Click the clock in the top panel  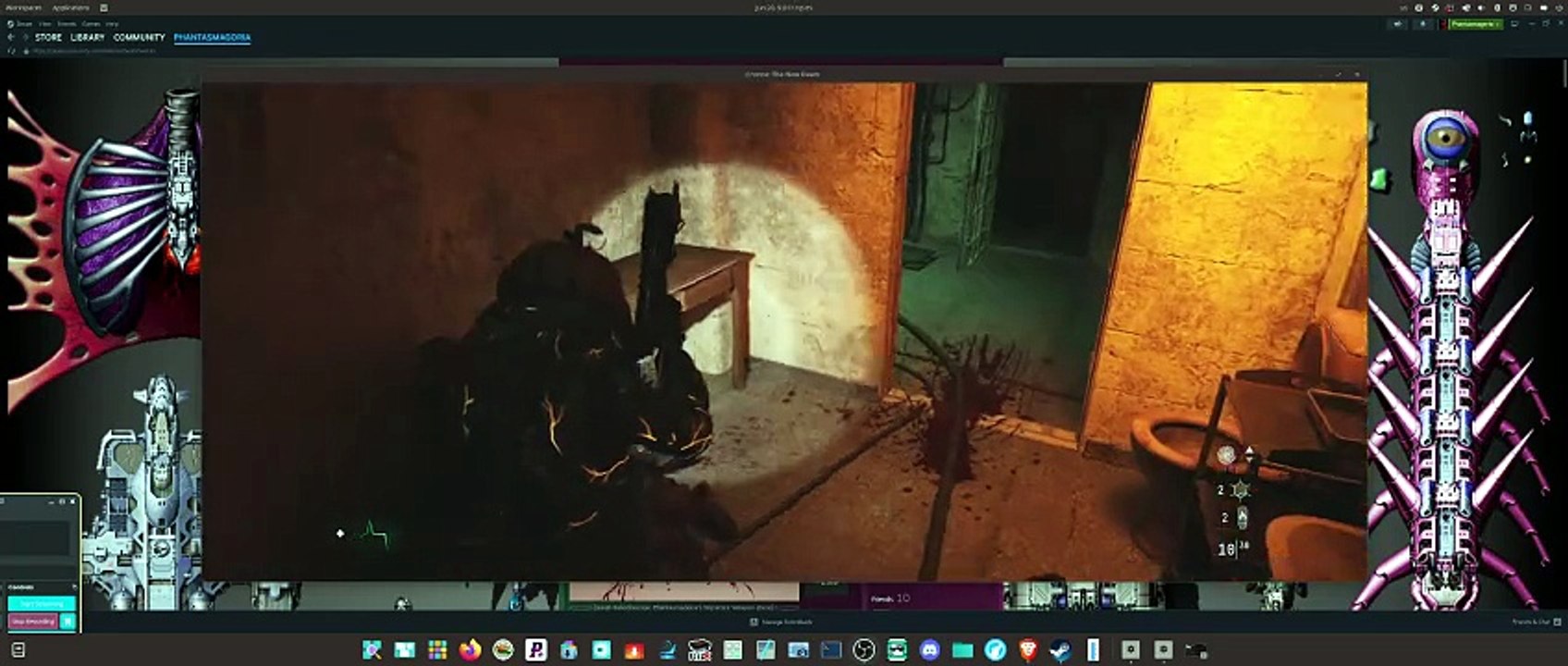(x=783, y=7)
